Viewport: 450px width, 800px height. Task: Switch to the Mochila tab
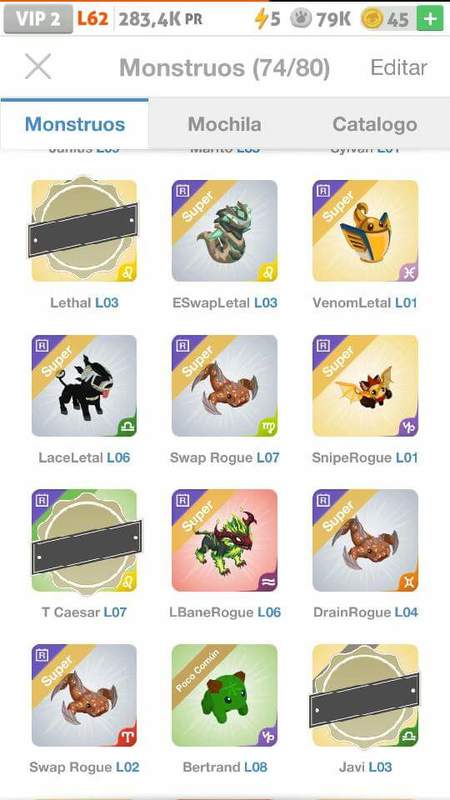pos(224,124)
